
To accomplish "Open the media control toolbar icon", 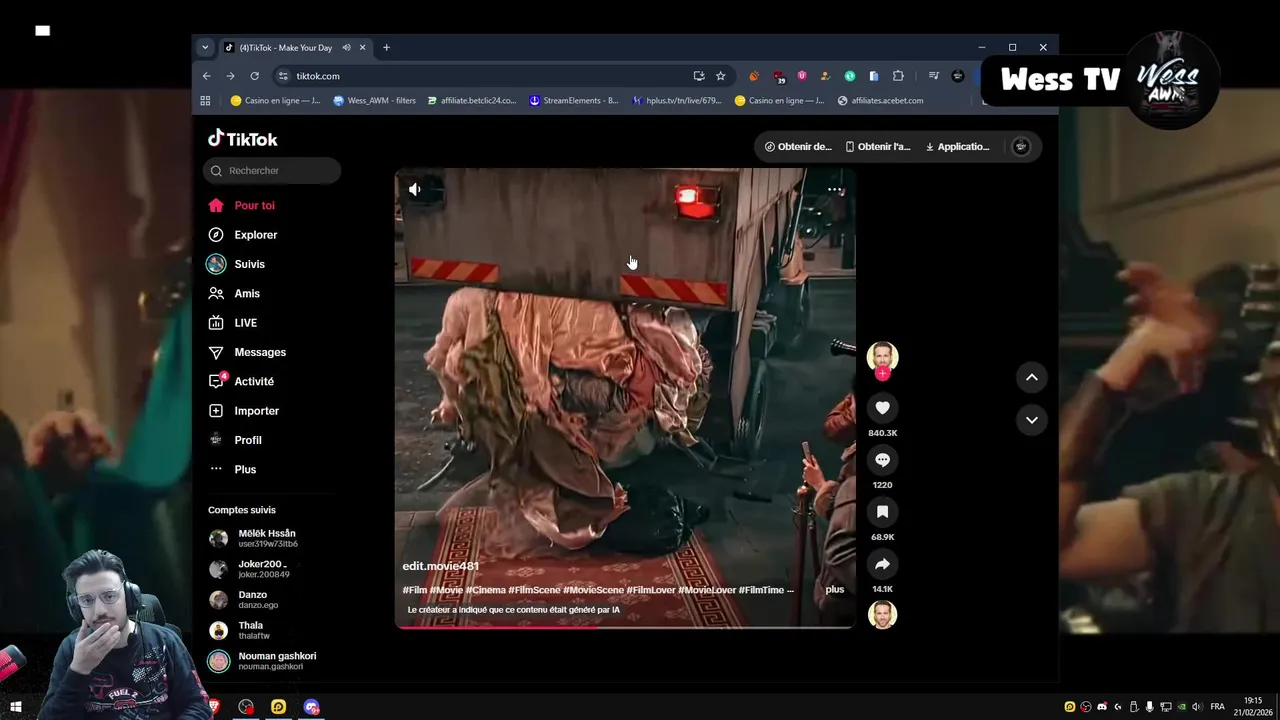I will pyautogui.click(x=933, y=76).
